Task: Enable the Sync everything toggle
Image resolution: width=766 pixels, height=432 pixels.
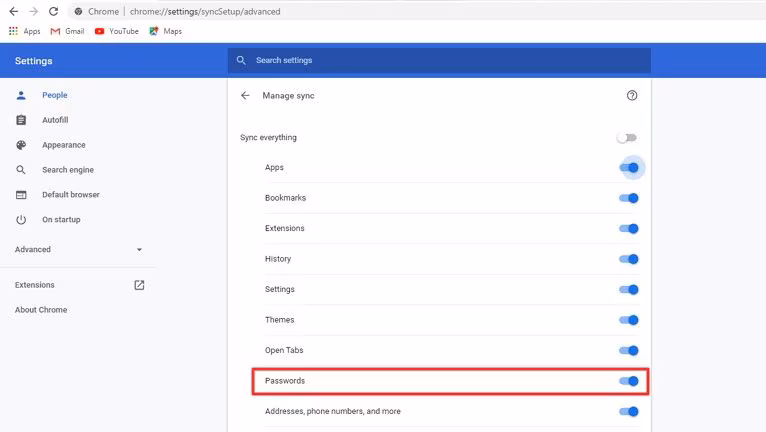Action: pos(627,138)
